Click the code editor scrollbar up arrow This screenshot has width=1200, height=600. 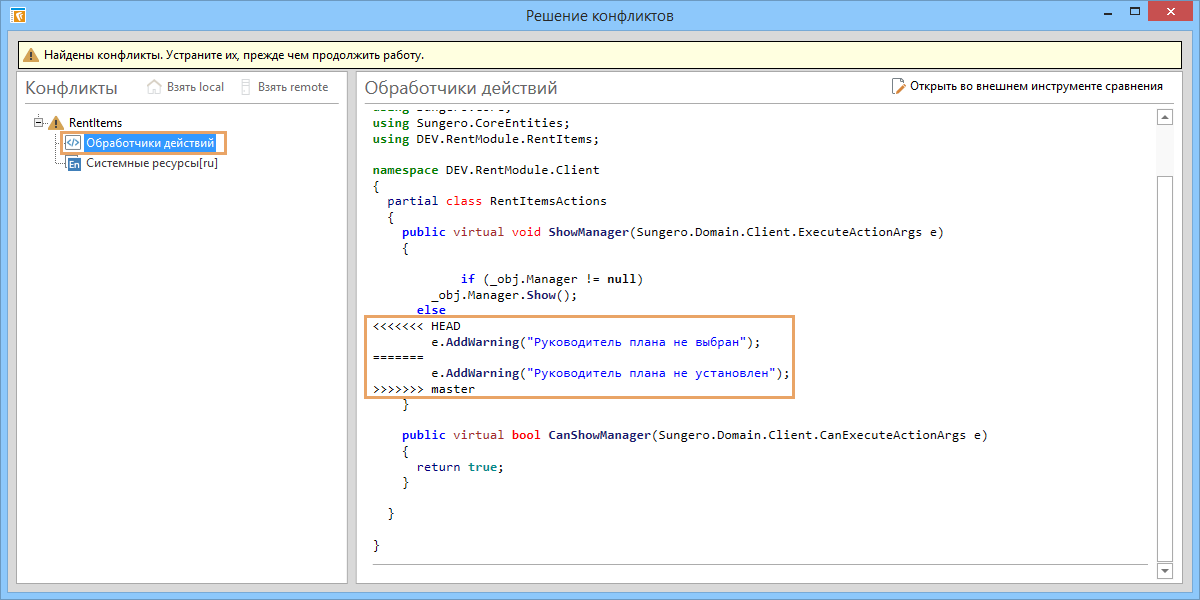1164,118
